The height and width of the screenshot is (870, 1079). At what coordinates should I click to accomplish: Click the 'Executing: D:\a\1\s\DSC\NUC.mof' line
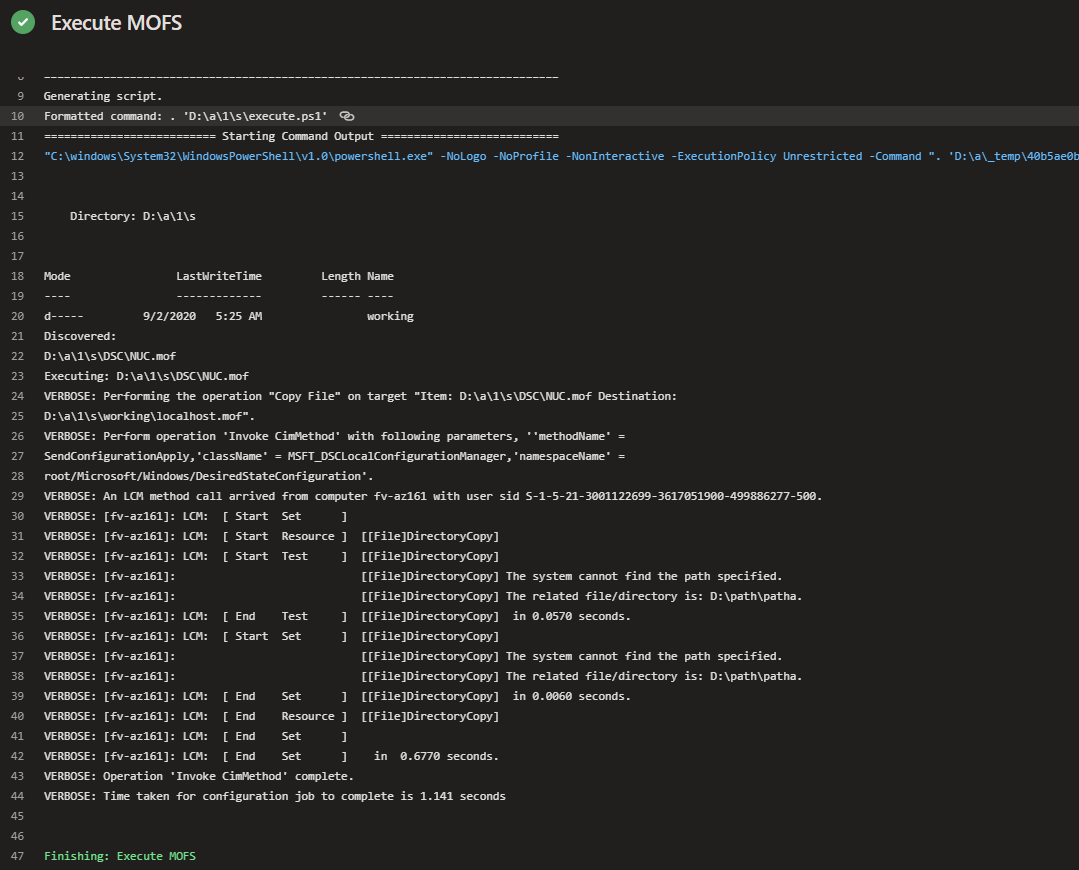(147, 376)
